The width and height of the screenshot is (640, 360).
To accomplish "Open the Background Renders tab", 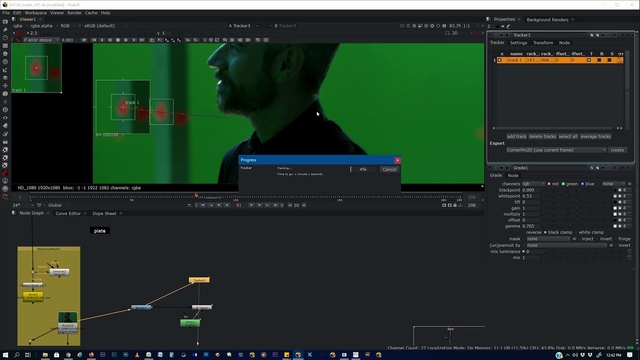I will pos(547,20).
